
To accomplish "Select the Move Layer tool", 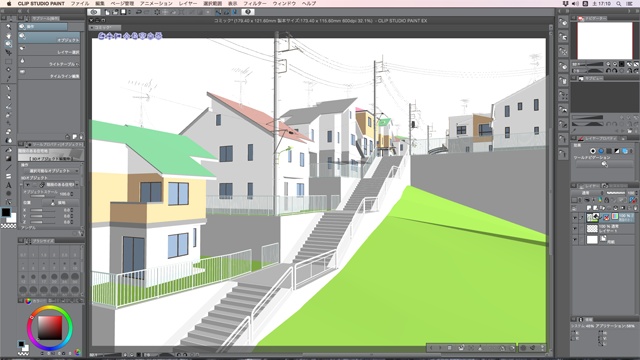I will tap(8, 53).
